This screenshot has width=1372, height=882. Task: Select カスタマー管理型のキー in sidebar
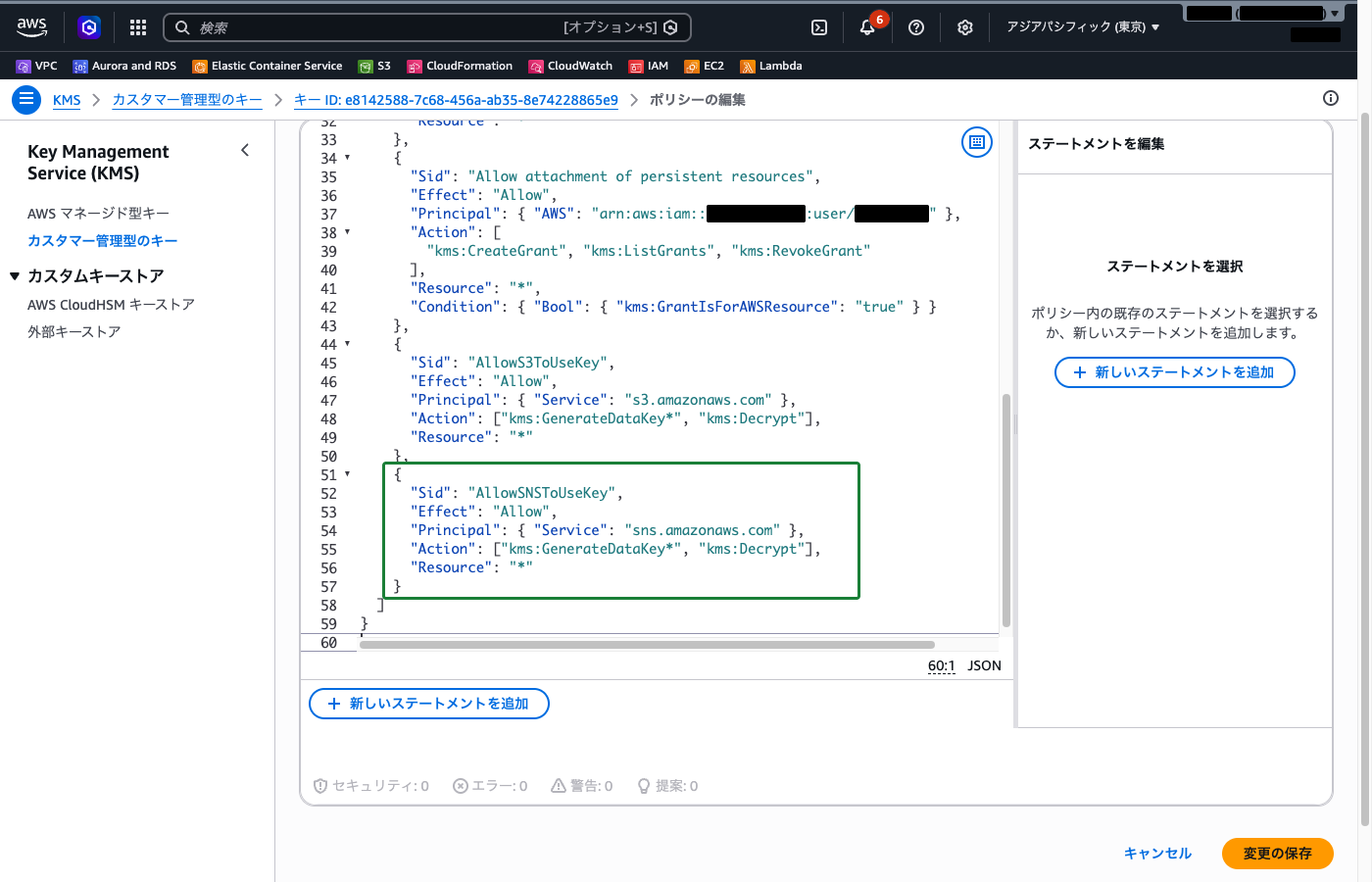[103, 241]
